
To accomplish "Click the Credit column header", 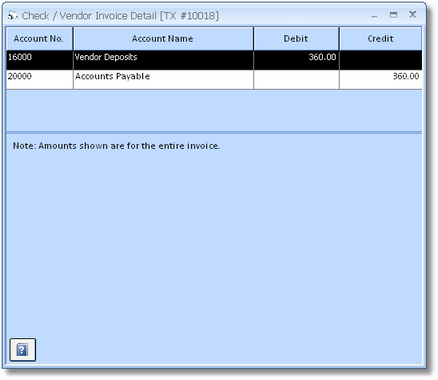I will click(381, 39).
